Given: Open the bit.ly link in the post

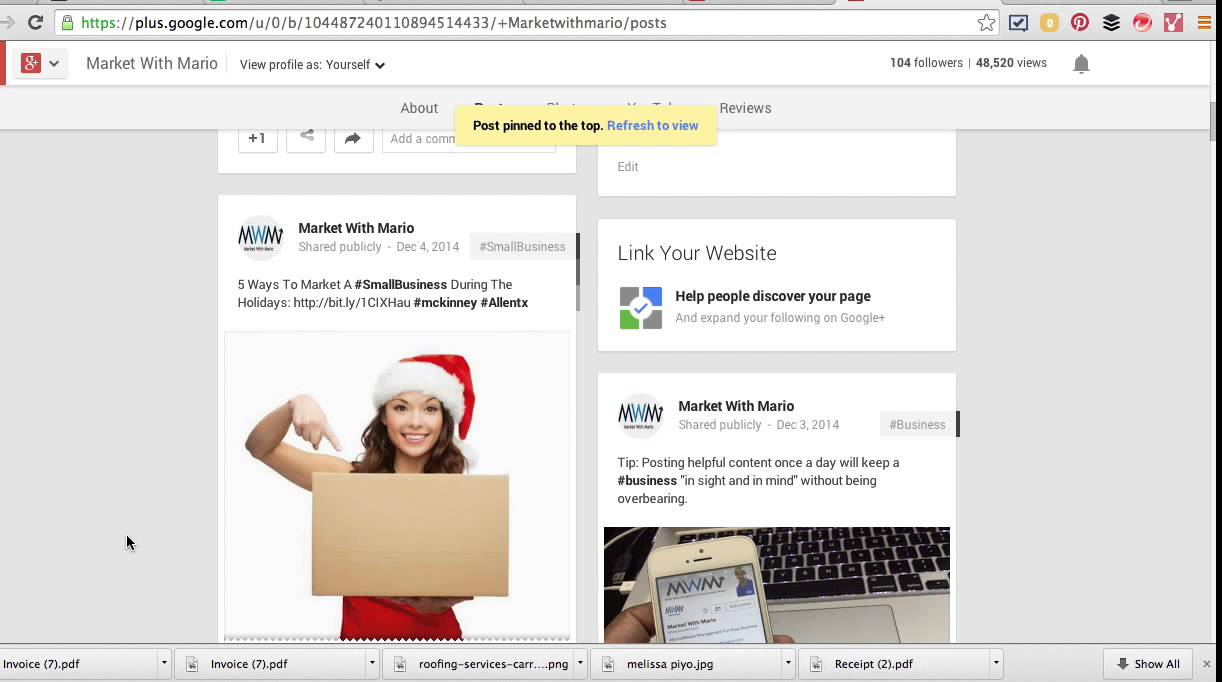Looking at the screenshot, I should coord(352,302).
